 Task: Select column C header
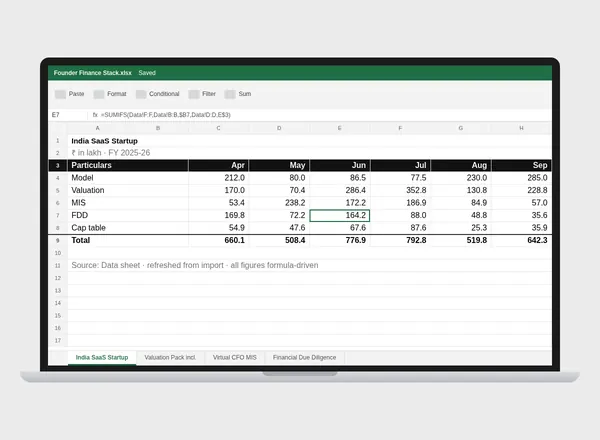218,128
